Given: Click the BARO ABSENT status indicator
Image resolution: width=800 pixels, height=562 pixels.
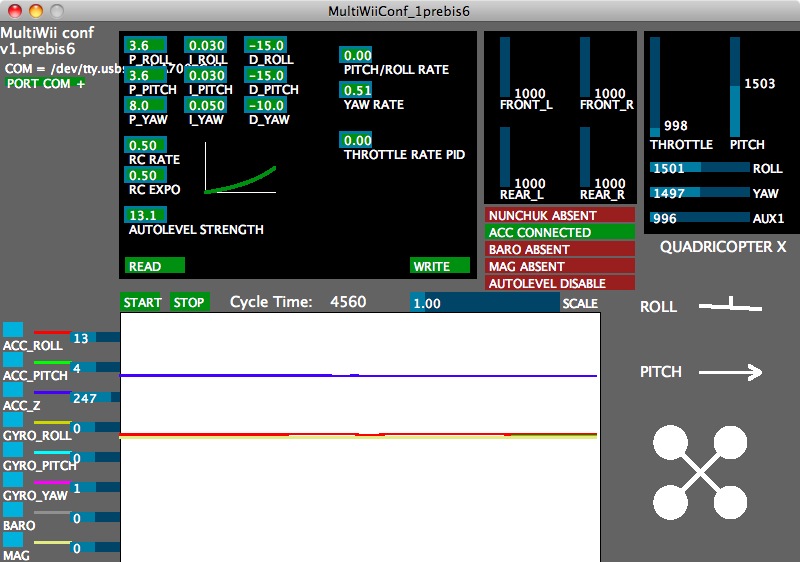Looking at the screenshot, I should click(560, 249).
